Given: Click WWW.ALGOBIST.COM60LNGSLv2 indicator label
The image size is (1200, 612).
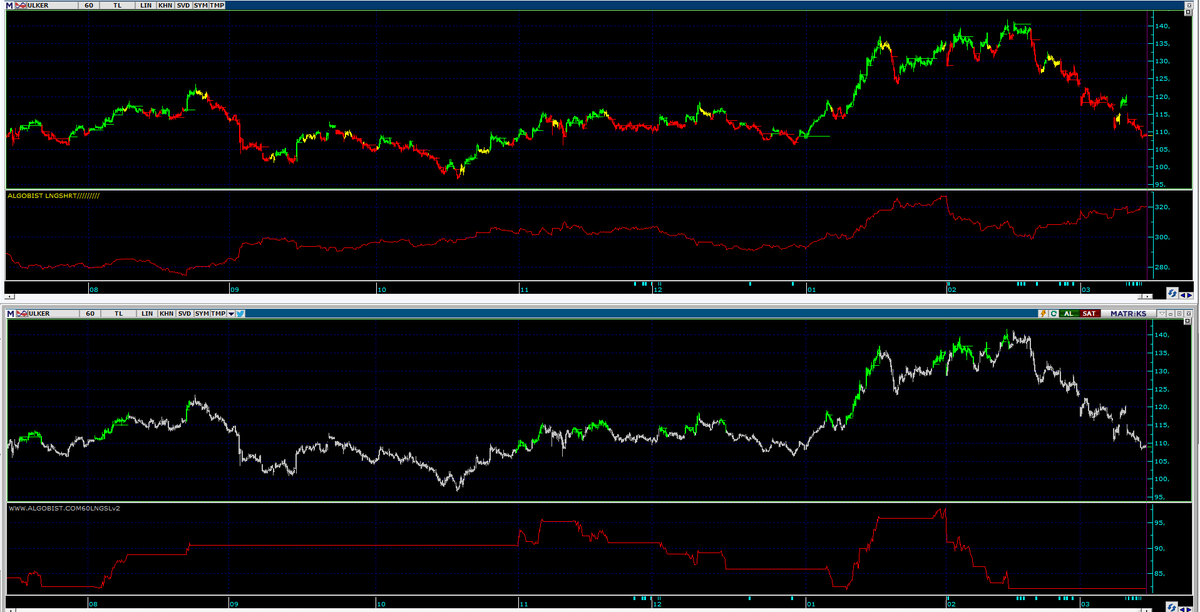Looking at the screenshot, I should (64, 508).
